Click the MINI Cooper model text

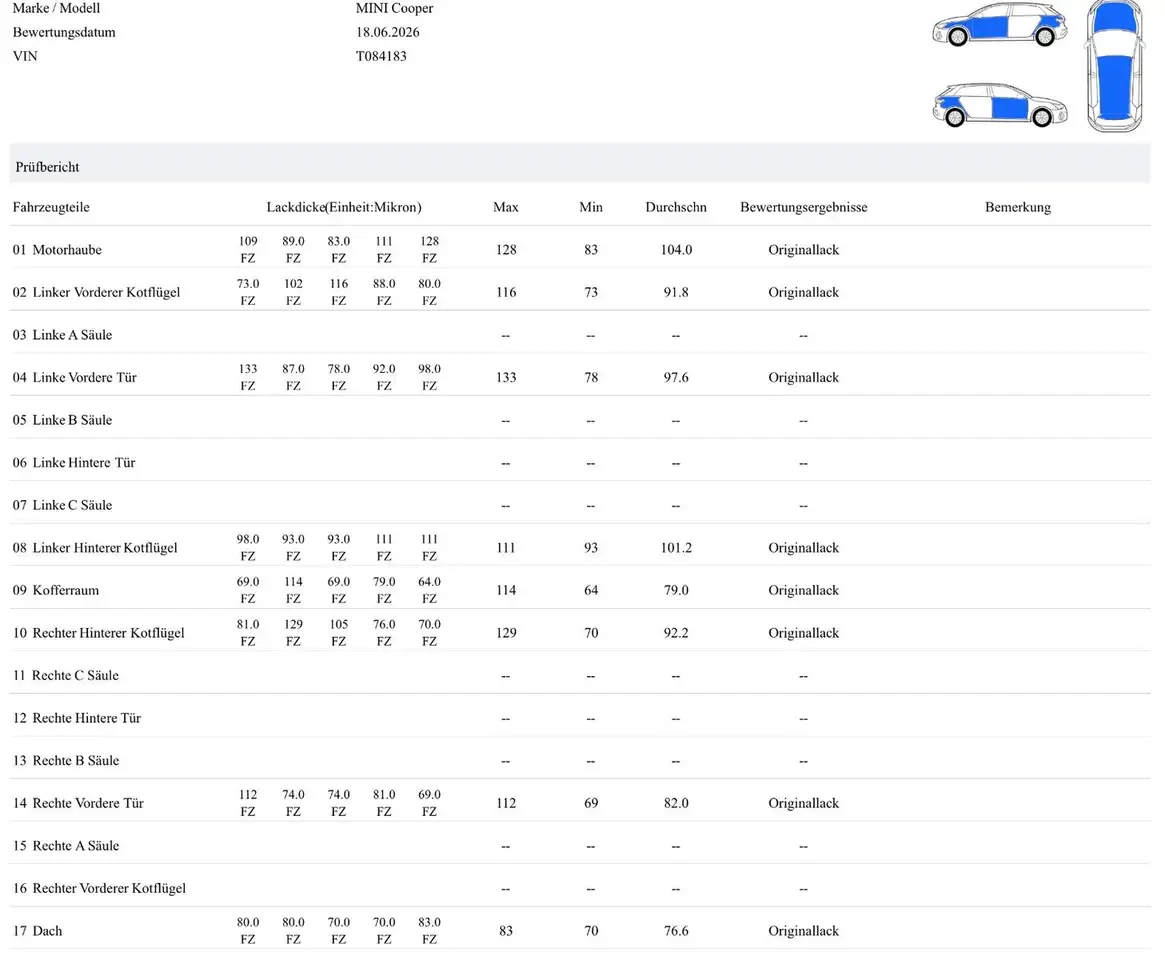click(x=395, y=8)
